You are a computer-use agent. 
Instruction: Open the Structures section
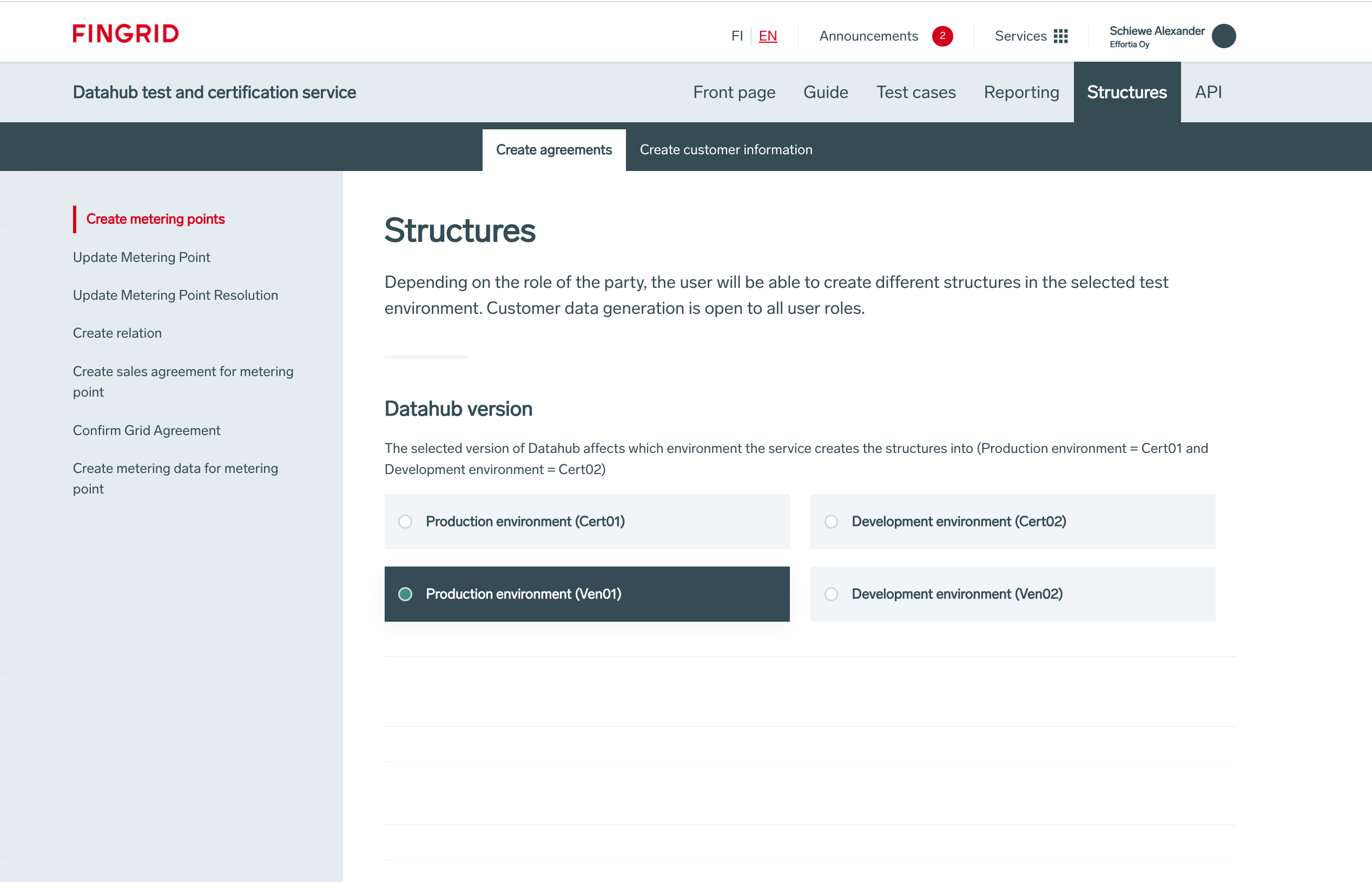coord(1127,92)
